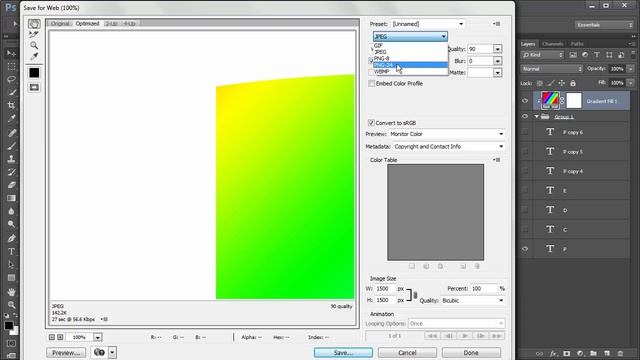Click Photoshop foreground color swatch
This screenshot has height=360, width=640.
pyautogui.click(x=9, y=325)
